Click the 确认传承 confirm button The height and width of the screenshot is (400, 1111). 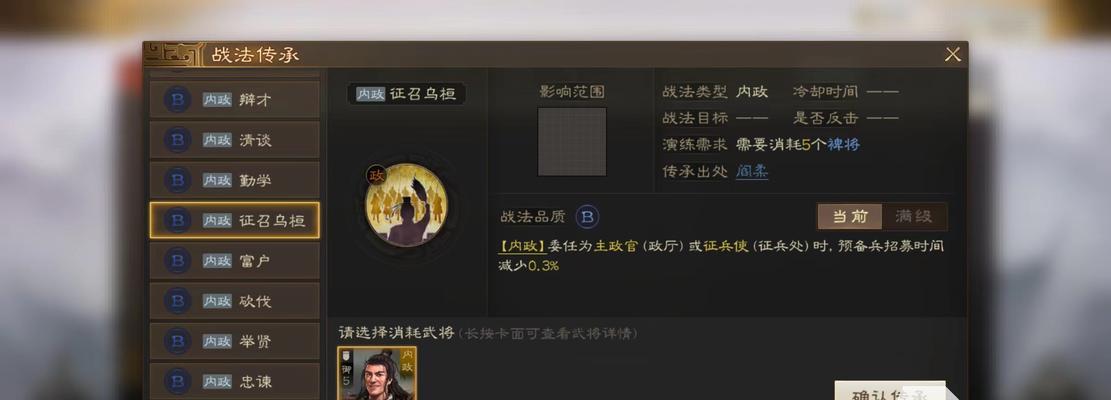click(890, 391)
